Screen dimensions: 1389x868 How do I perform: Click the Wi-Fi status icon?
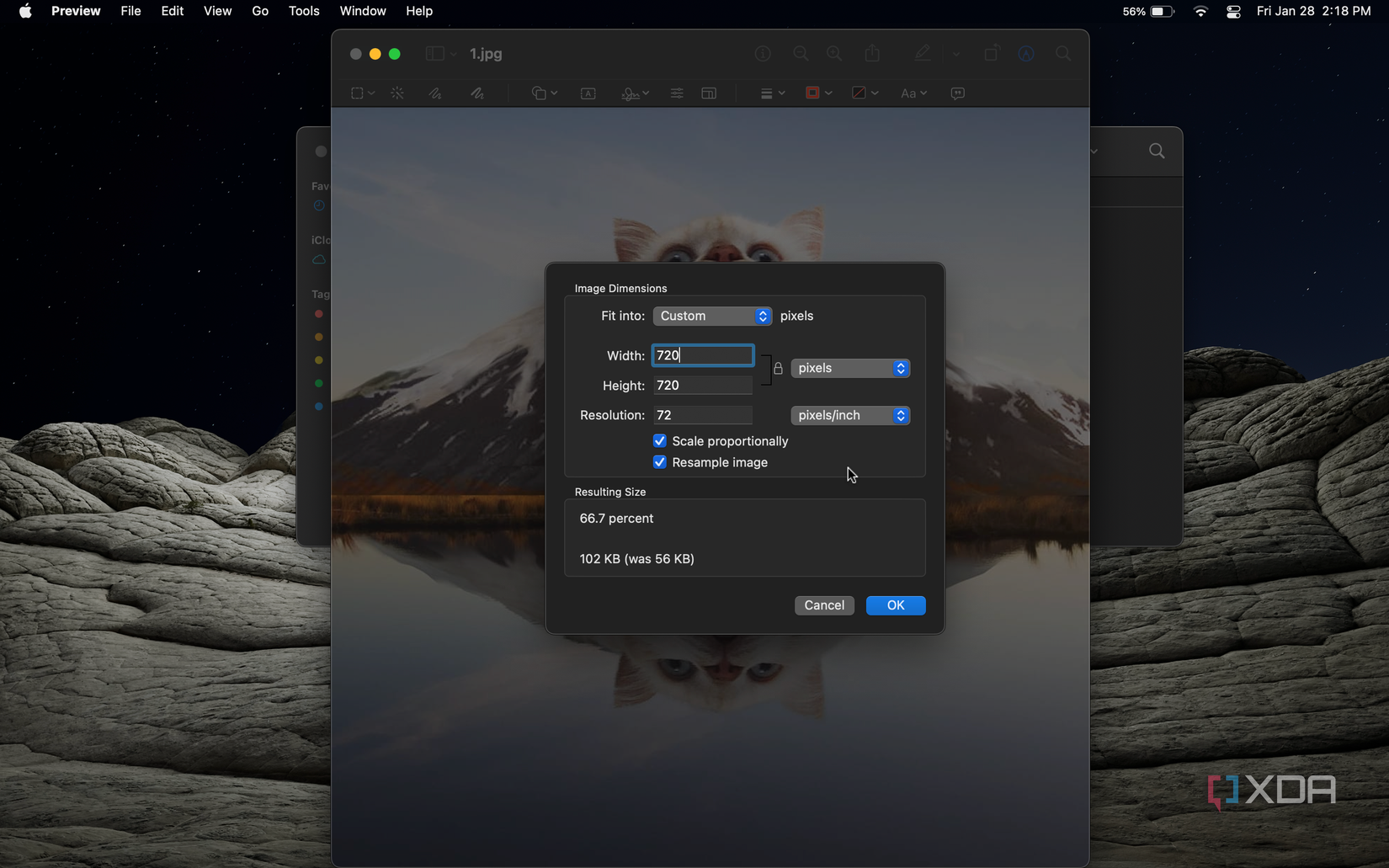1201,11
